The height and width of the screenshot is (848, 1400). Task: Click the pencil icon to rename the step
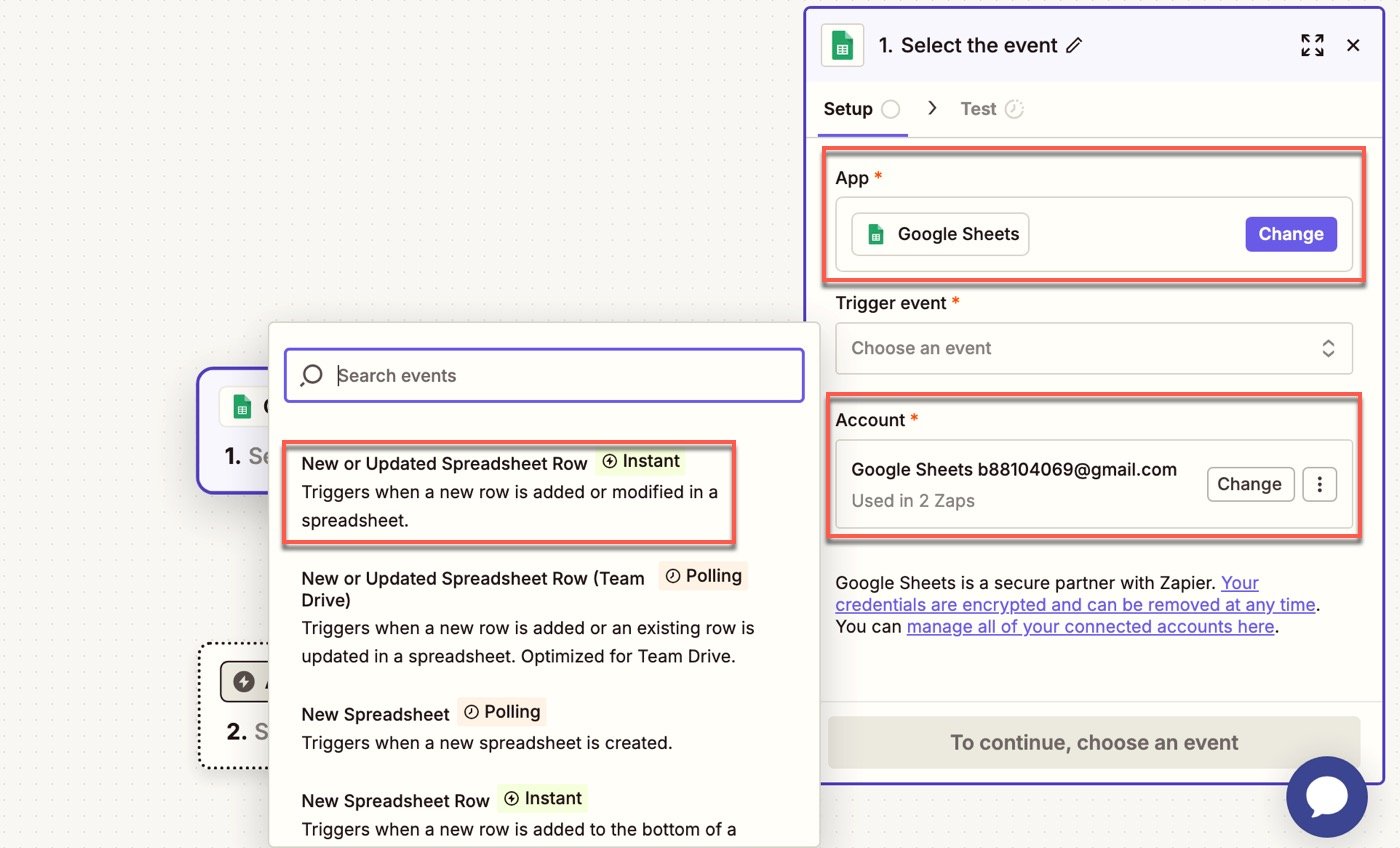pyautogui.click(x=1075, y=45)
